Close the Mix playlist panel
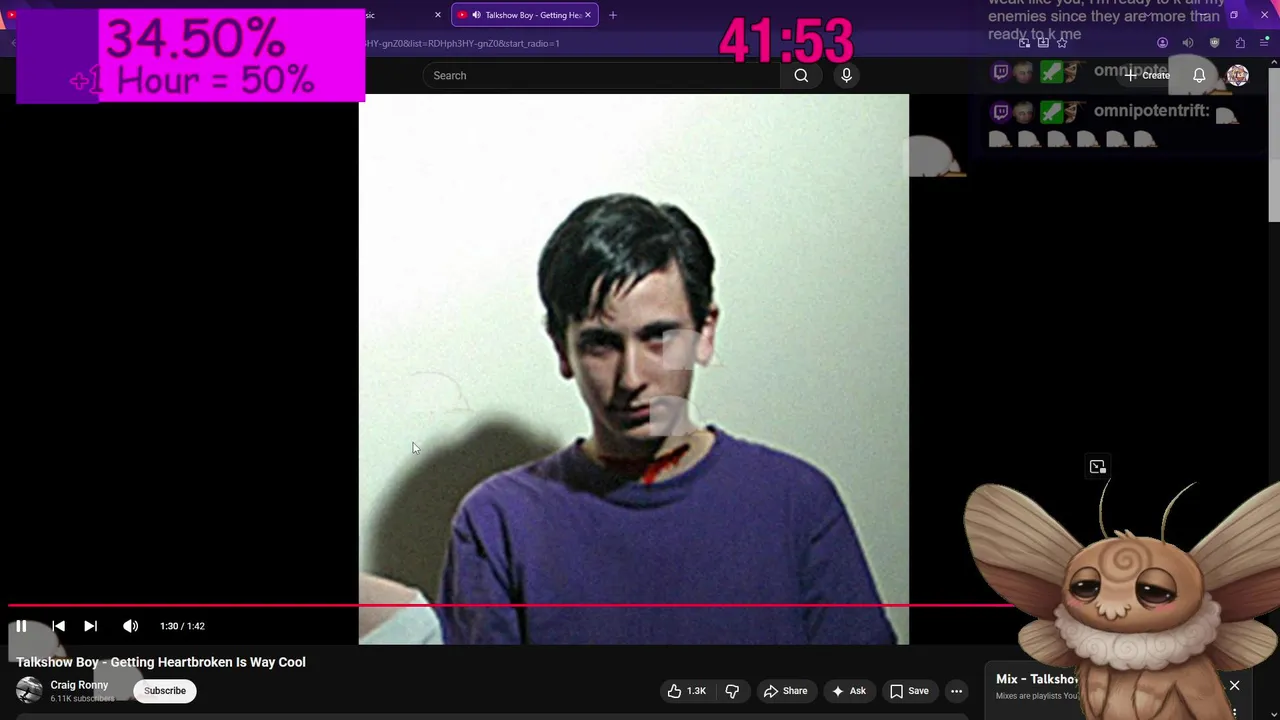 [1234, 686]
